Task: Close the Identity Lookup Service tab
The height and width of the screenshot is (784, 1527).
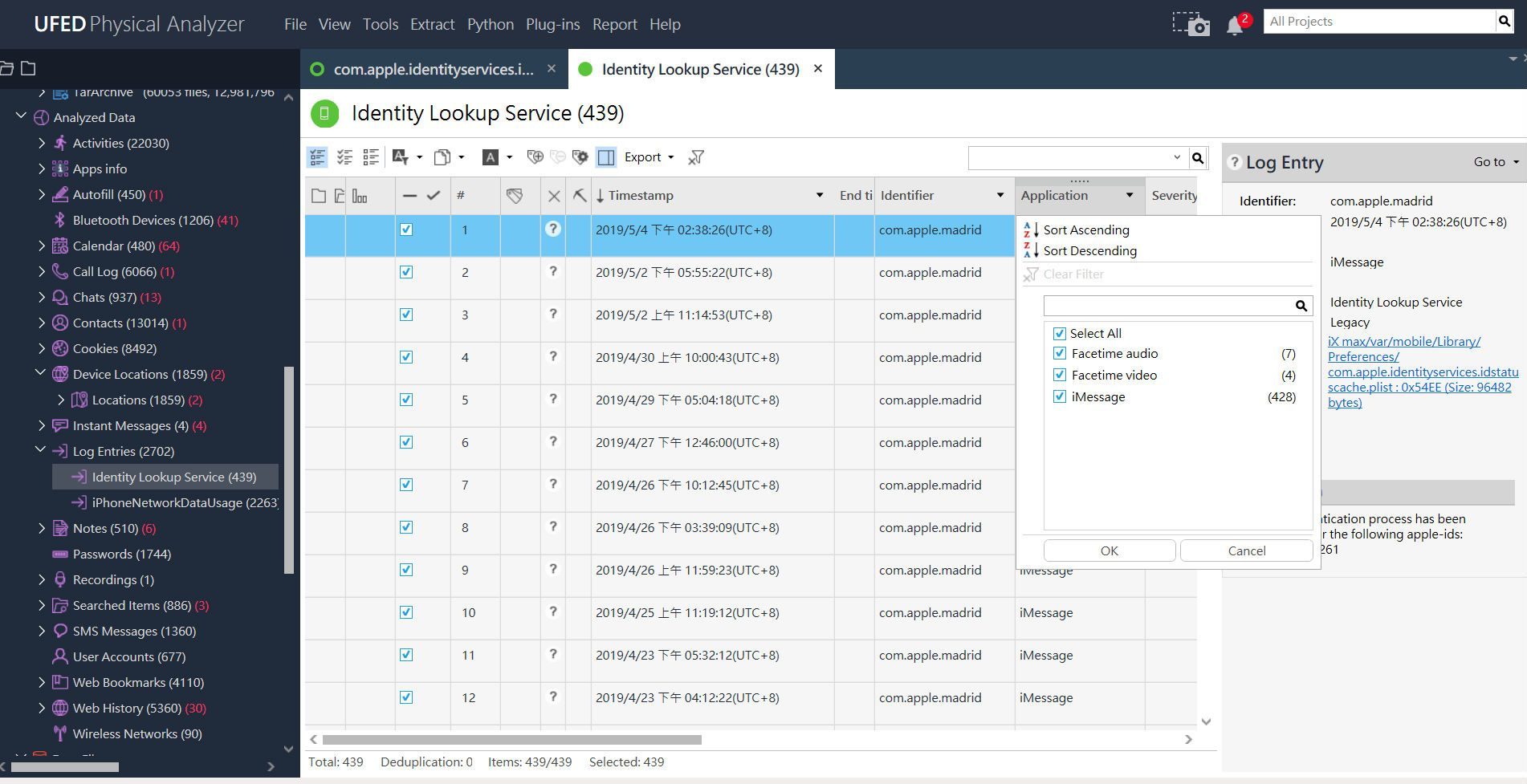Action: click(818, 68)
